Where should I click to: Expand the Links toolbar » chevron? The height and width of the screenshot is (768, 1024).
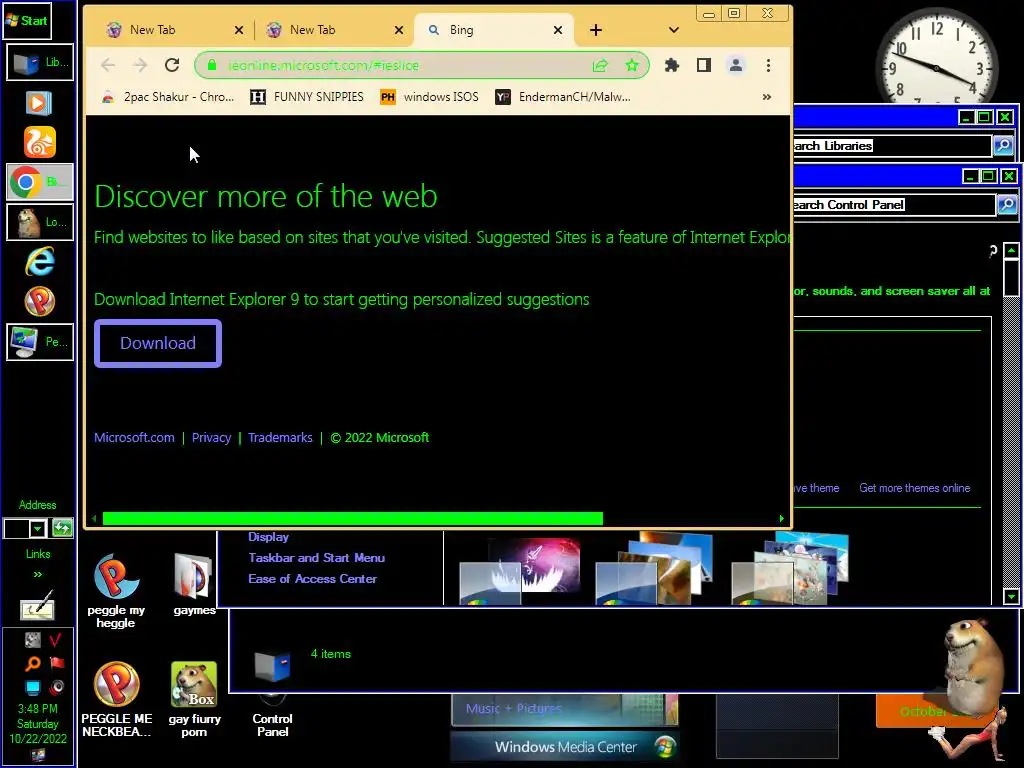pos(37,574)
